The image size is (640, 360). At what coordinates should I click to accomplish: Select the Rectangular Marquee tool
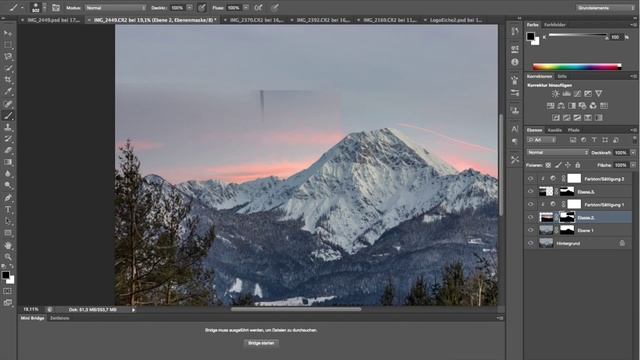click(8, 45)
